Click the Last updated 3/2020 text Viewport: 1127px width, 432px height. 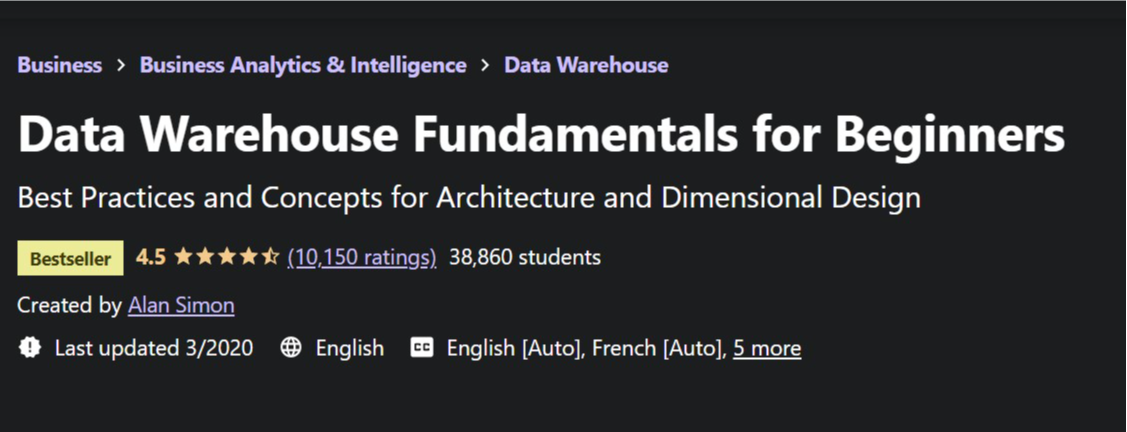pyautogui.click(x=154, y=348)
